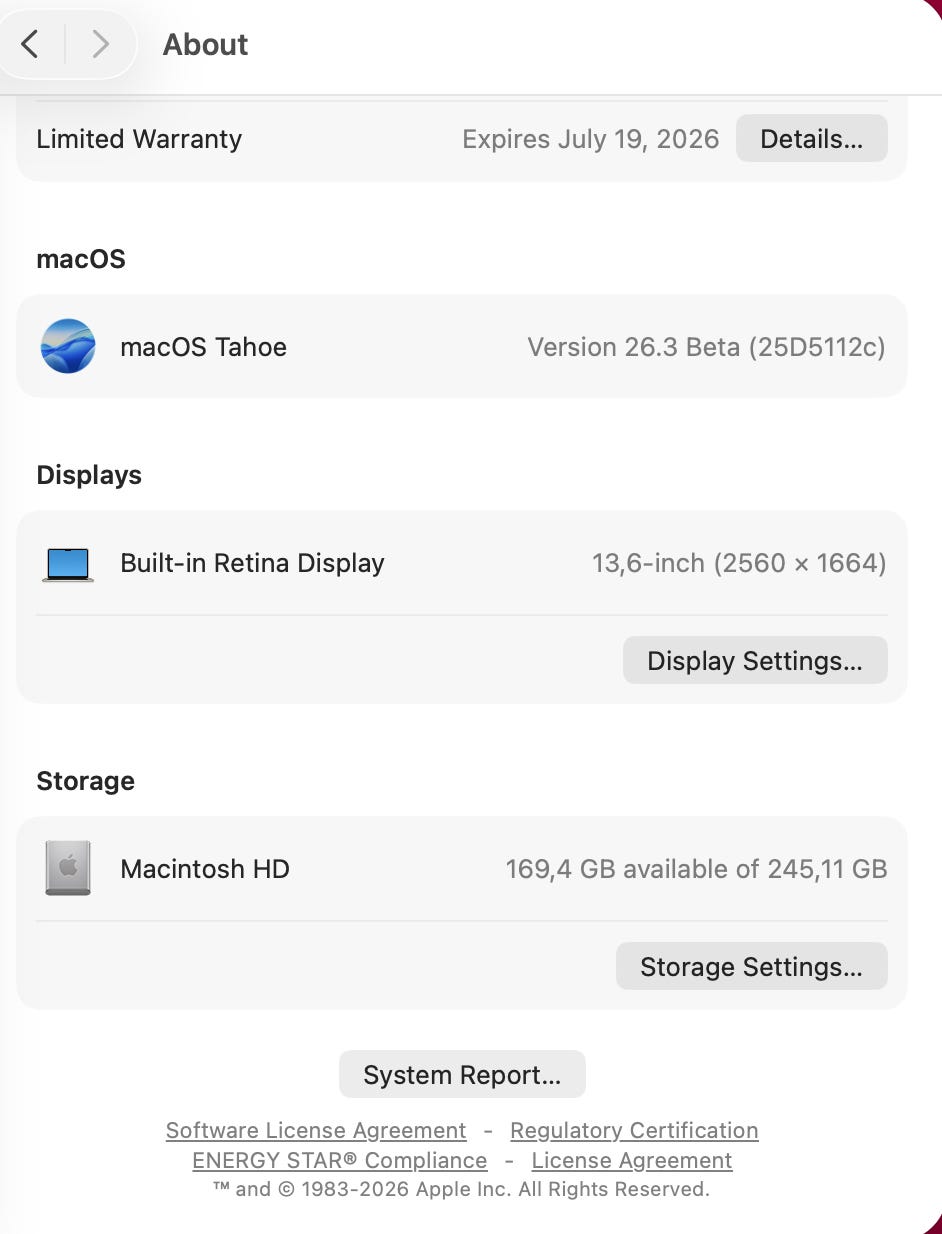This screenshot has width=942, height=1234.
Task: Click the Built-in Retina Display label
Action: (252, 563)
